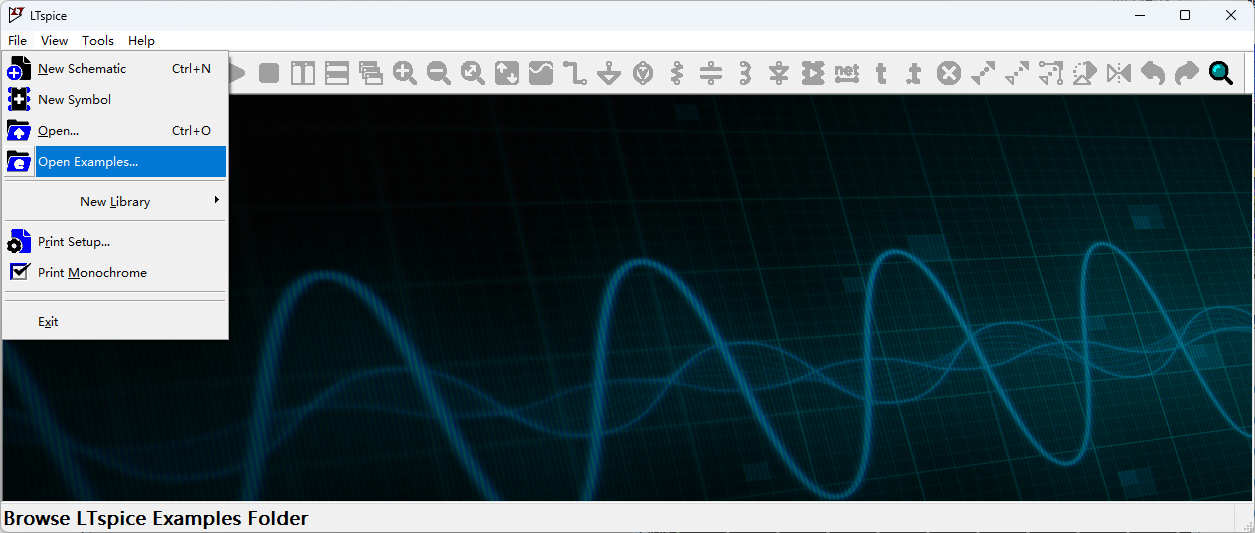
Task: Select the Inductor tool
Action: pos(745,73)
